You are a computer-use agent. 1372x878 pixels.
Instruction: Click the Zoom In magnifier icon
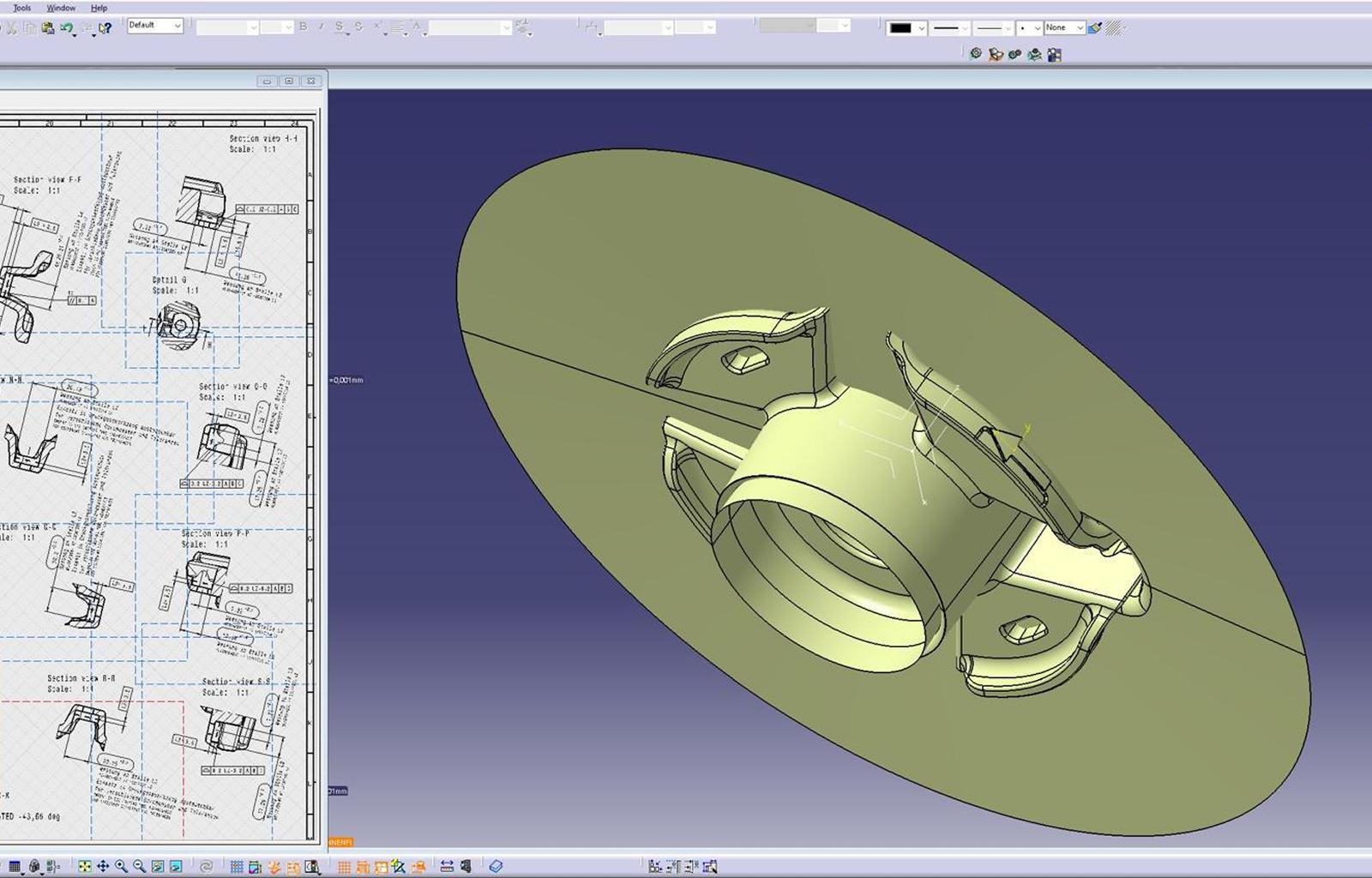tap(121, 867)
